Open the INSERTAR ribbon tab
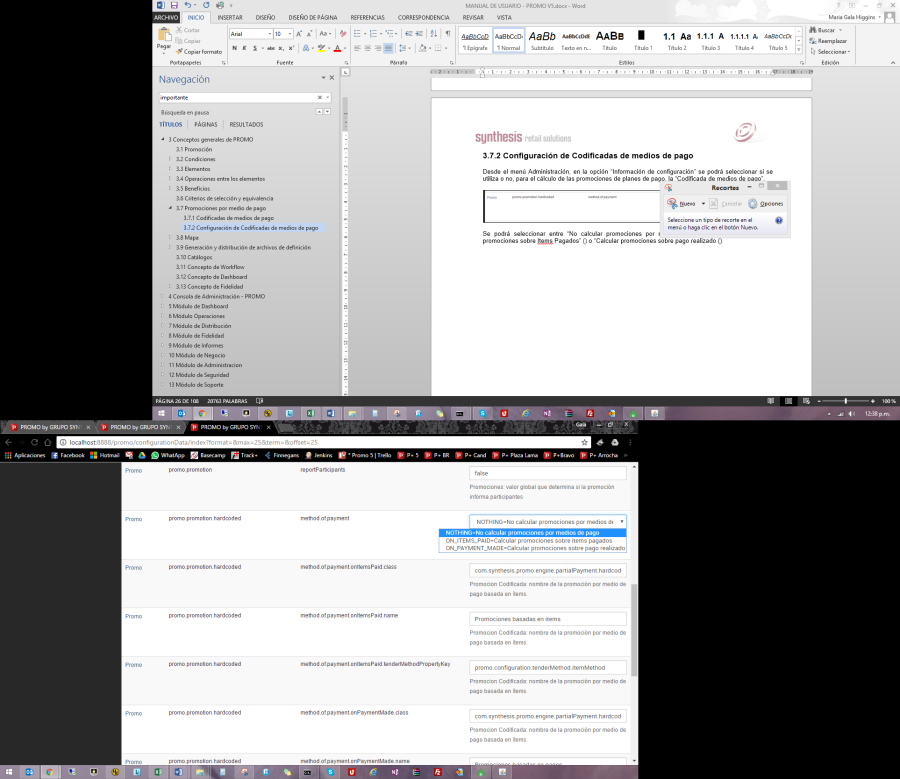The width and height of the screenshot is (900, 779). [x=230, y=18]
